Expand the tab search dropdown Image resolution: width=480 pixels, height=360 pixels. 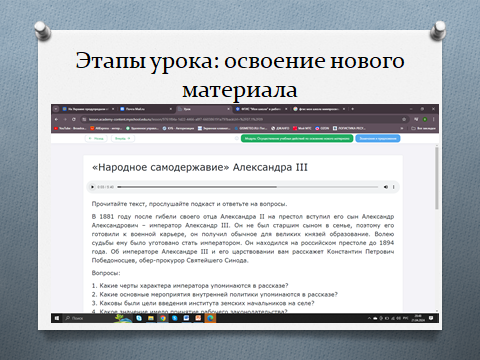click(56, 109)
